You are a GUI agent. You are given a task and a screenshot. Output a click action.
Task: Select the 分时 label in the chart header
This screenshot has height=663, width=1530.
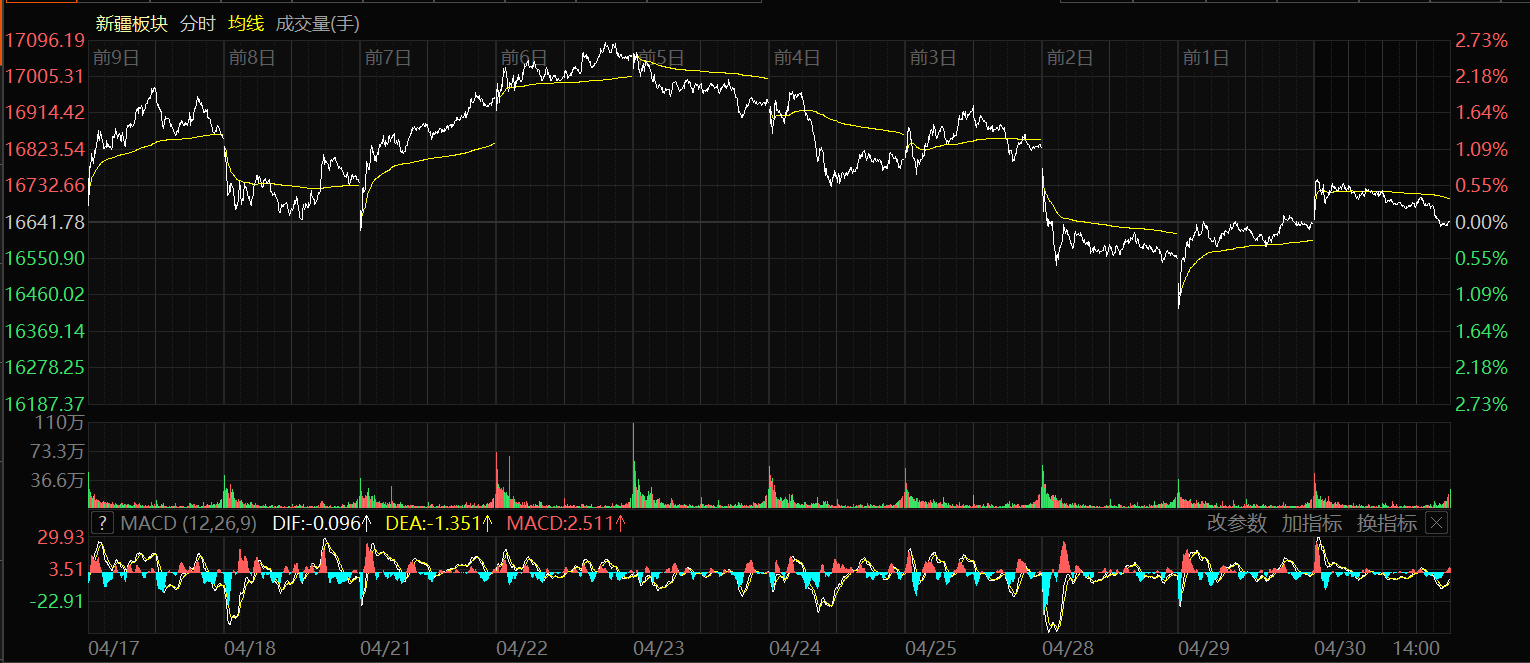point(197,23)
